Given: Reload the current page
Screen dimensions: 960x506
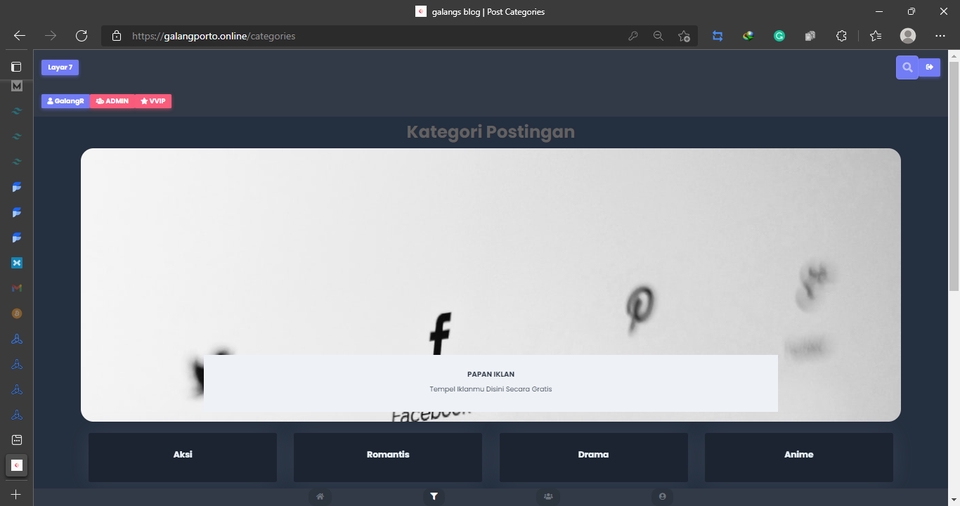Looking at the screenshot, I should [x=81, y=36].
